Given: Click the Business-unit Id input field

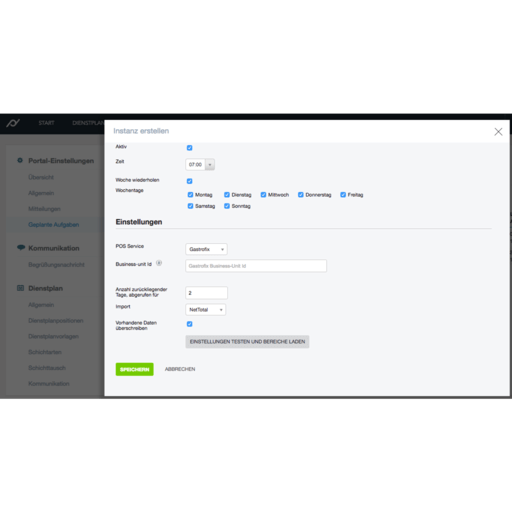Looking at the screenshot, I should click(256, 266).
